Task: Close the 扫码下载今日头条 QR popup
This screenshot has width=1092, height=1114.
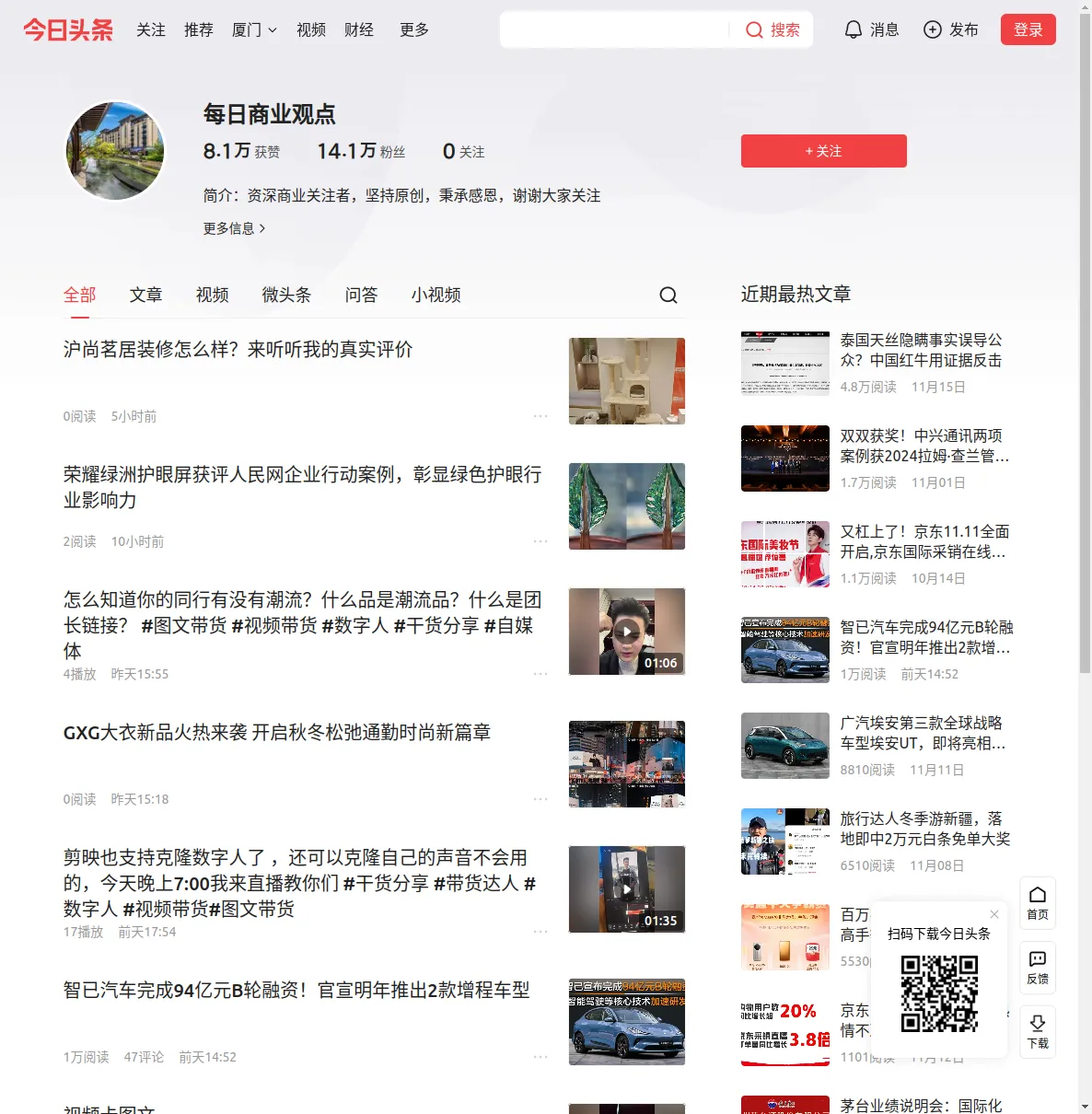Action: pos(994,914)
